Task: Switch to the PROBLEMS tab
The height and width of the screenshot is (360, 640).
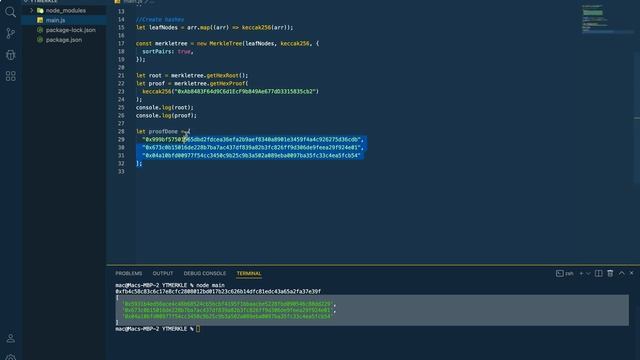Action: coord(129,273)
